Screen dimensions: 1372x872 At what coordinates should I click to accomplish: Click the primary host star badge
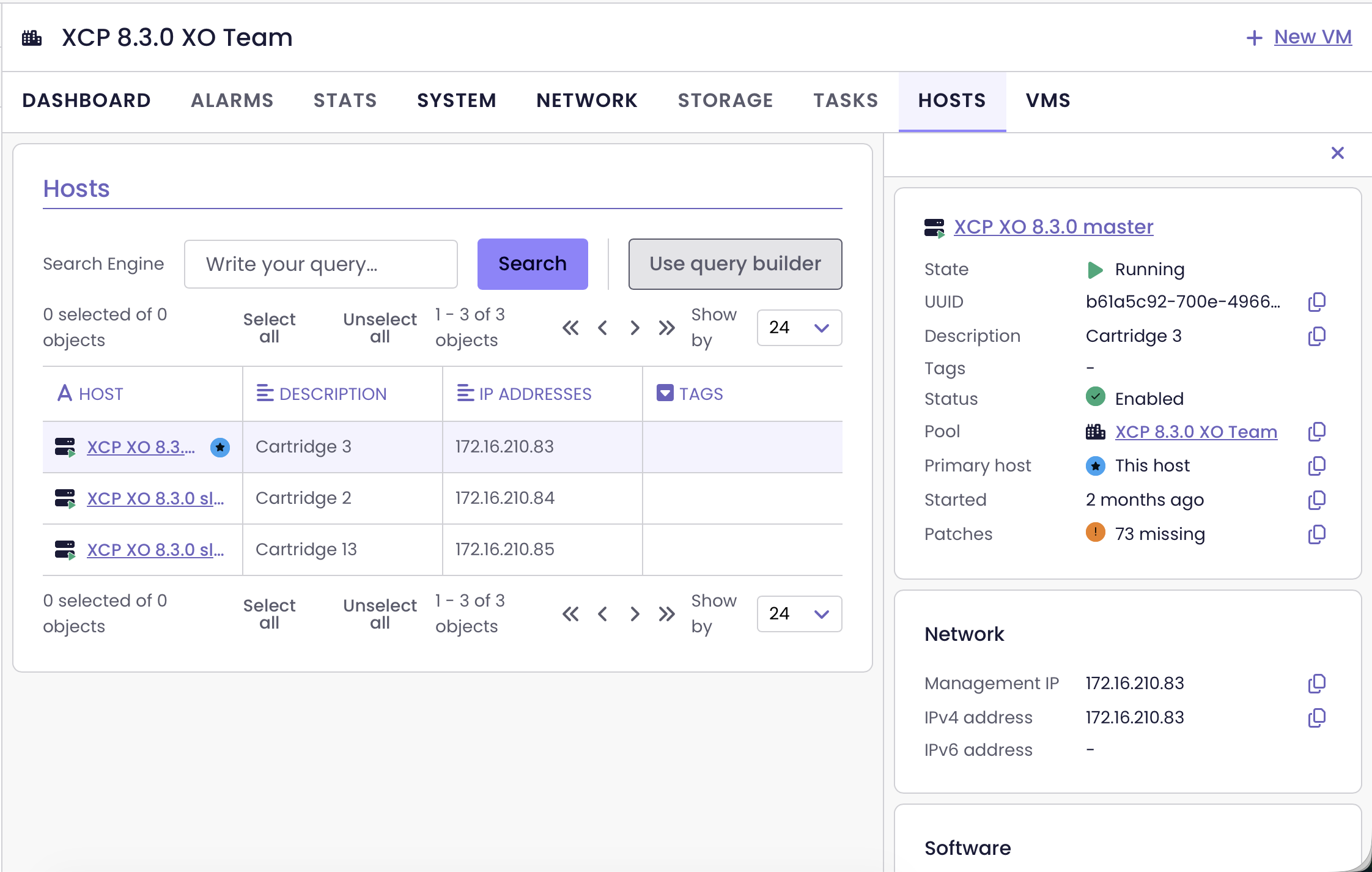tap(220, 448)
